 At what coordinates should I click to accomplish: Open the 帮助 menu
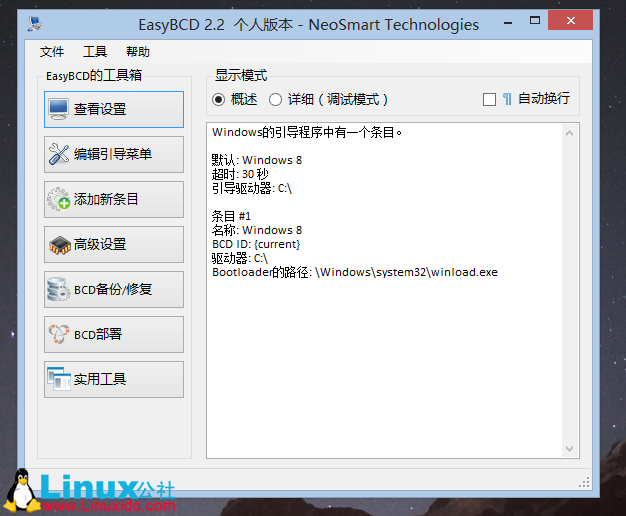tap(138, 52)
